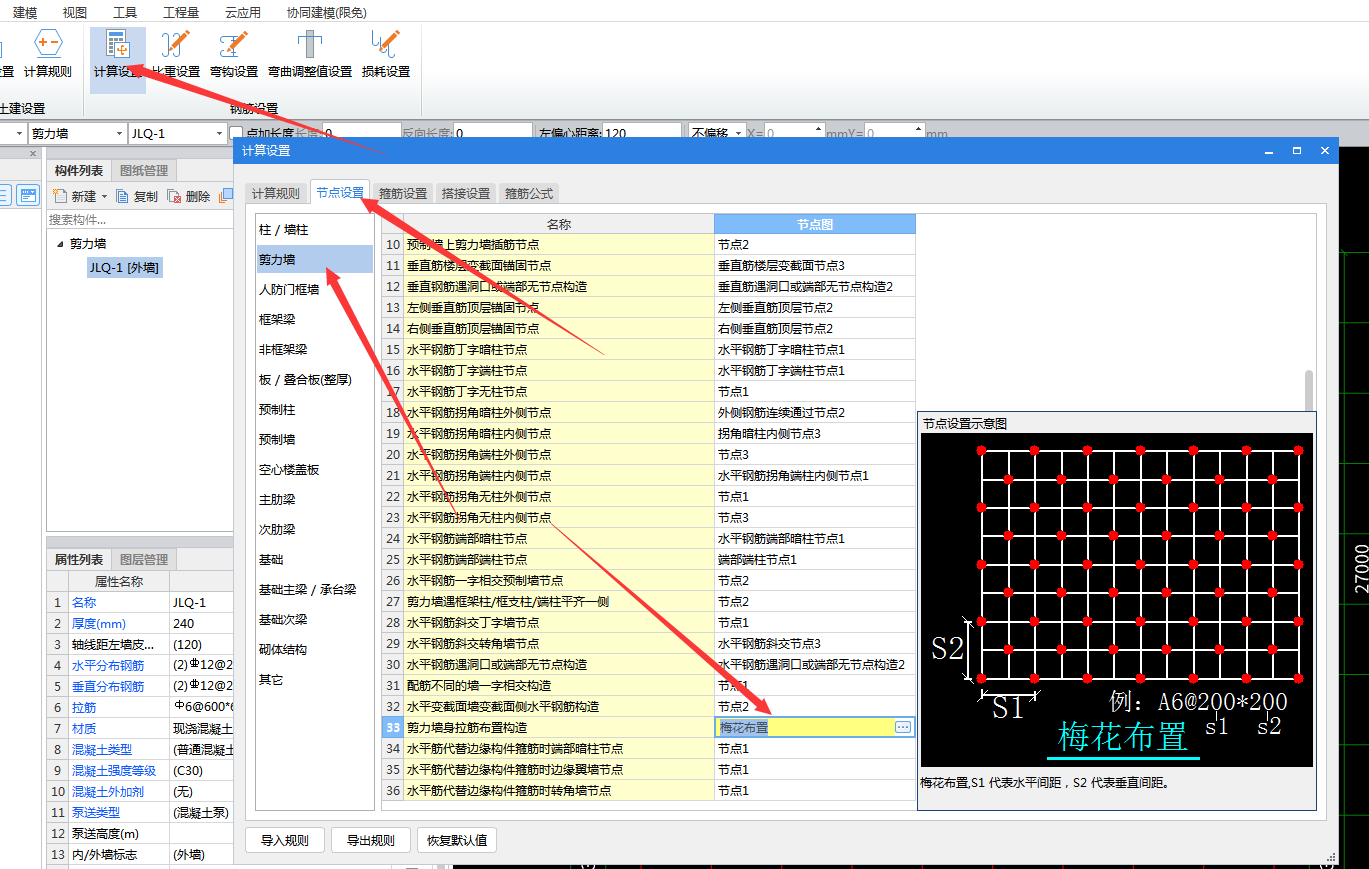Open 损耗设置 ribbon tool
Viewport: 1369px width, 869px height.
[x=386, y=55]
